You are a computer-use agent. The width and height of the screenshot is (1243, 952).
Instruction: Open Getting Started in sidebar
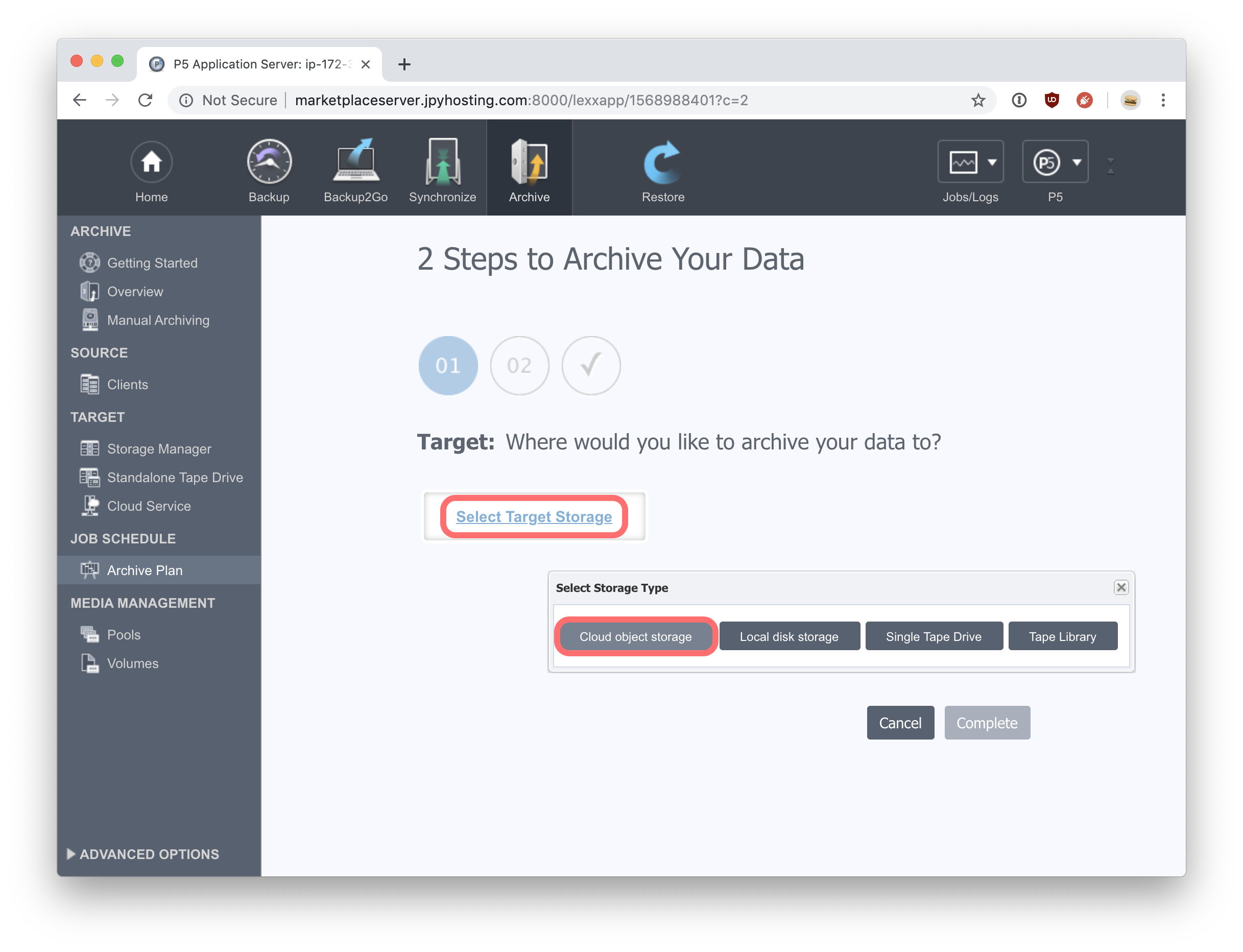[x=152, y=263]
